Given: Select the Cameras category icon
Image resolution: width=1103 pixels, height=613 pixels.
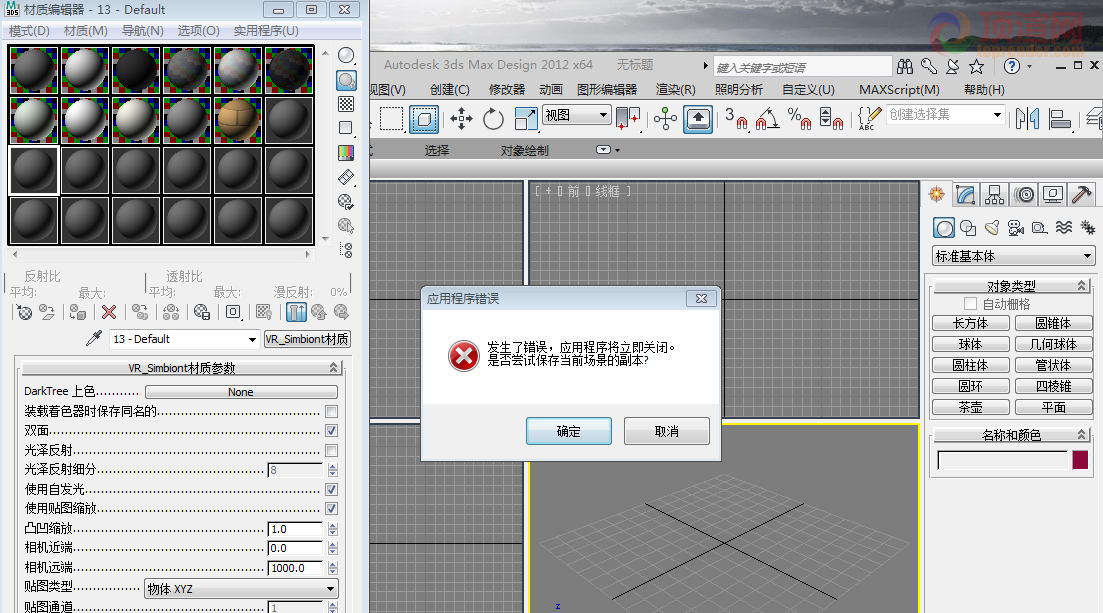Looking at the screenshot, I should pyautogui.click(x=1016, y=228).
